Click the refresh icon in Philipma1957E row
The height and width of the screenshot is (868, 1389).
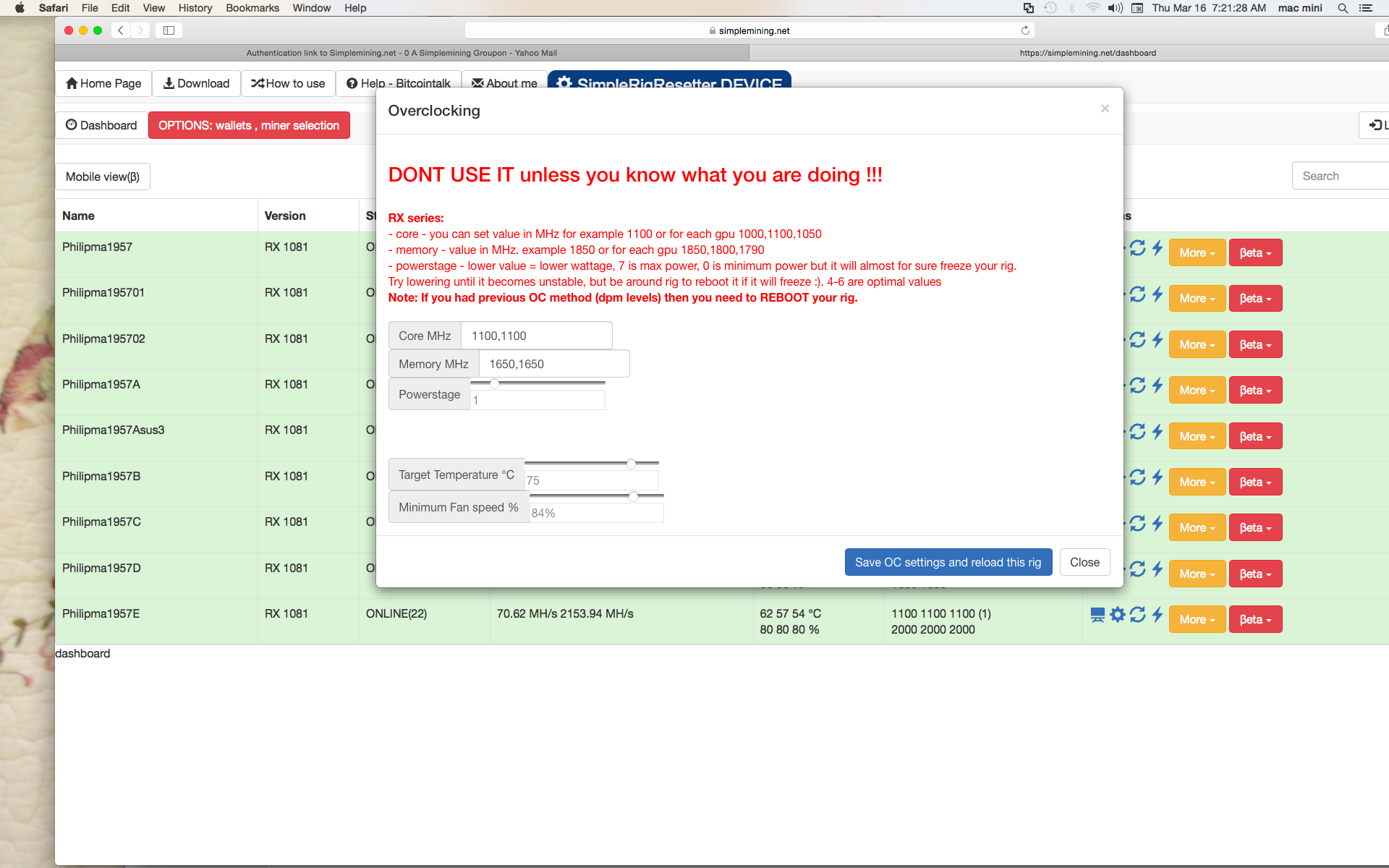1137,615
